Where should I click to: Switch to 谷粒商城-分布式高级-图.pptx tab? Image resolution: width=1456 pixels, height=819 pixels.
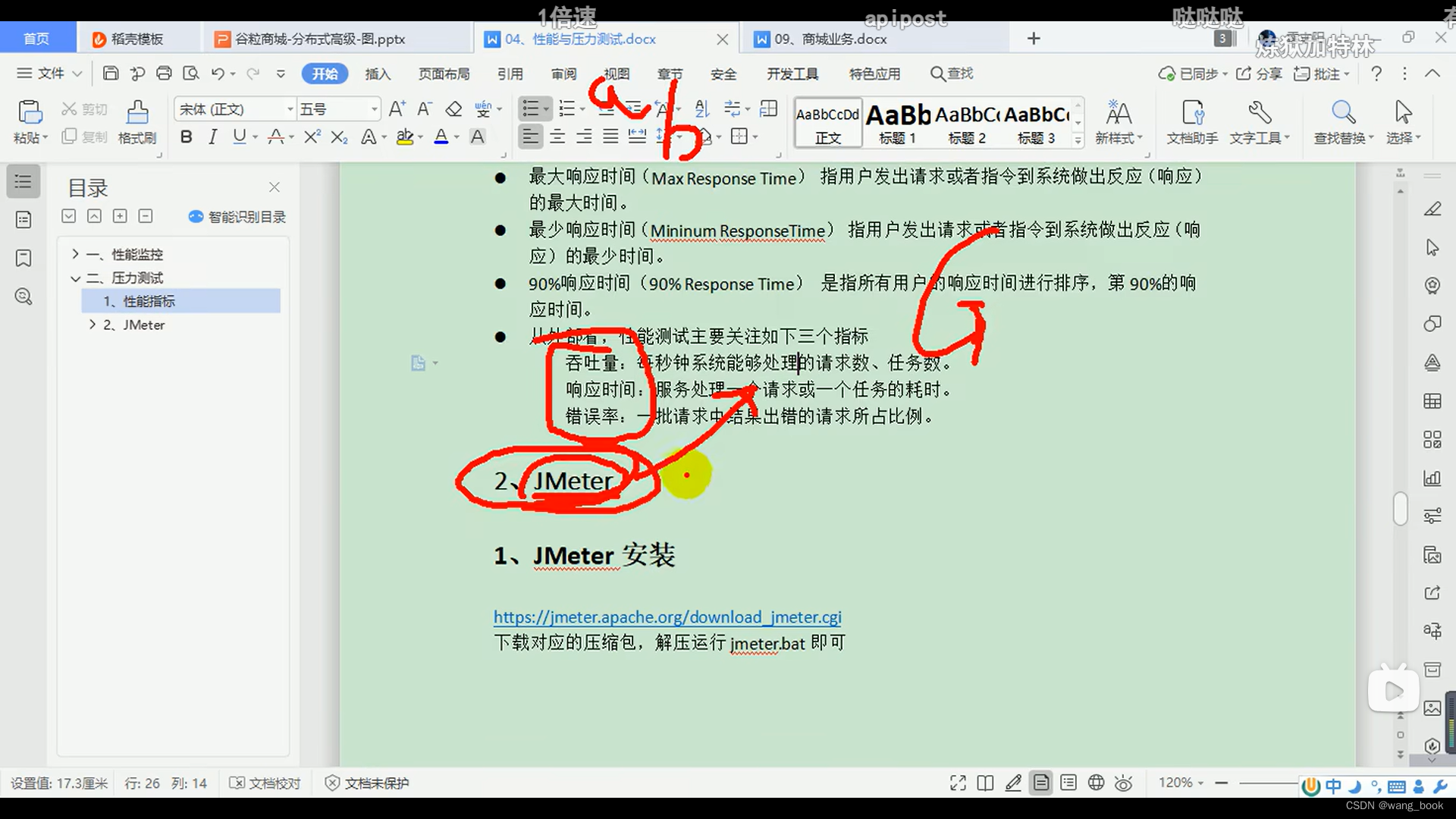tap(318, 39)
